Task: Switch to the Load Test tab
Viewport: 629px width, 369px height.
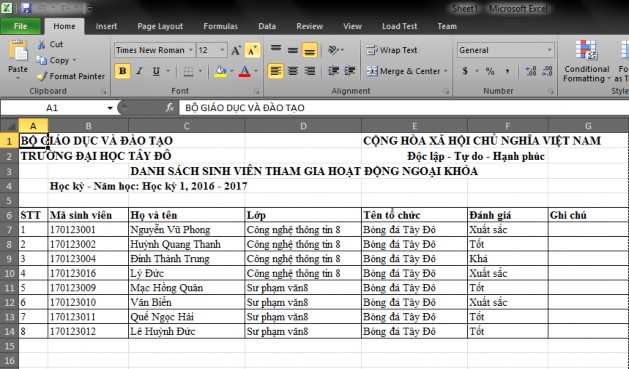Action: [x=400, y=26]
